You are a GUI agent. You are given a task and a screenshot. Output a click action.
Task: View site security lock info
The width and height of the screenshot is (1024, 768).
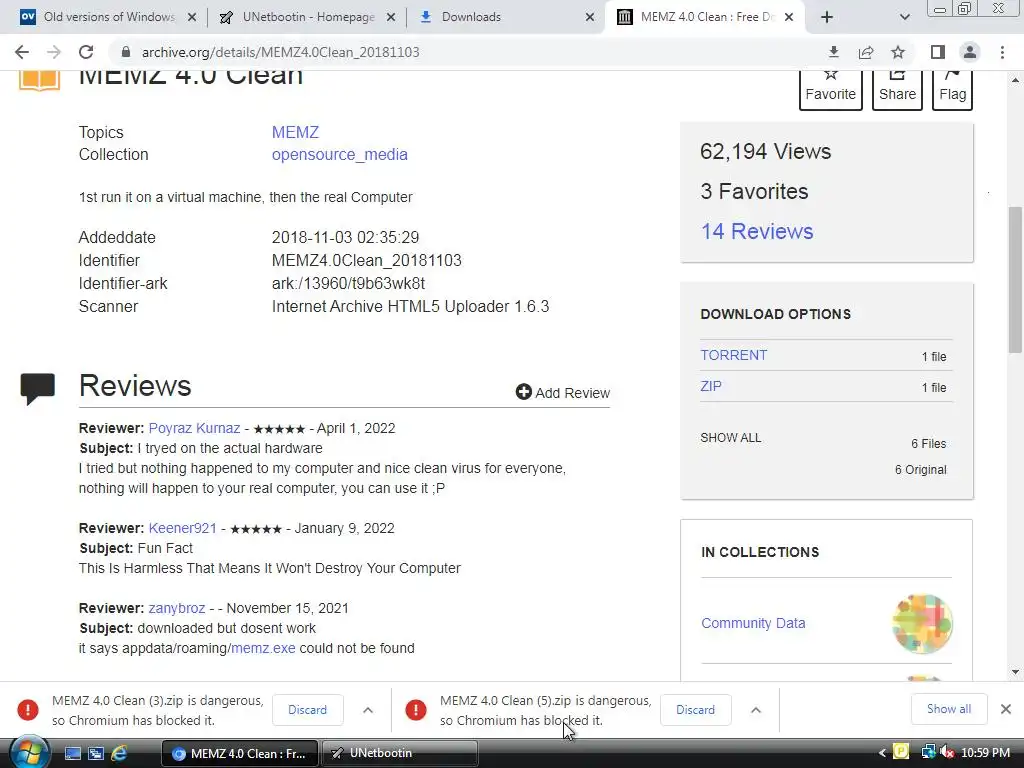point(126,52)
